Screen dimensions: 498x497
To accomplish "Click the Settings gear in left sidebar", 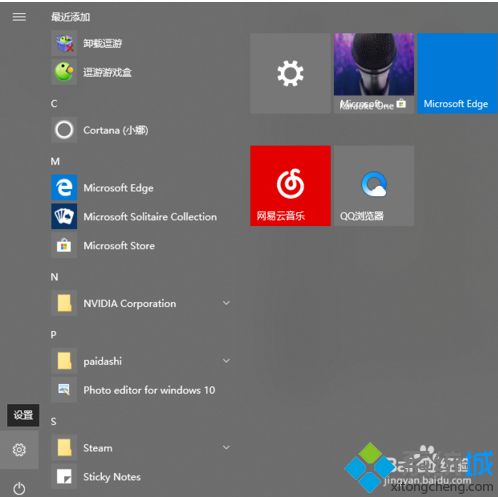I will 19,450.
